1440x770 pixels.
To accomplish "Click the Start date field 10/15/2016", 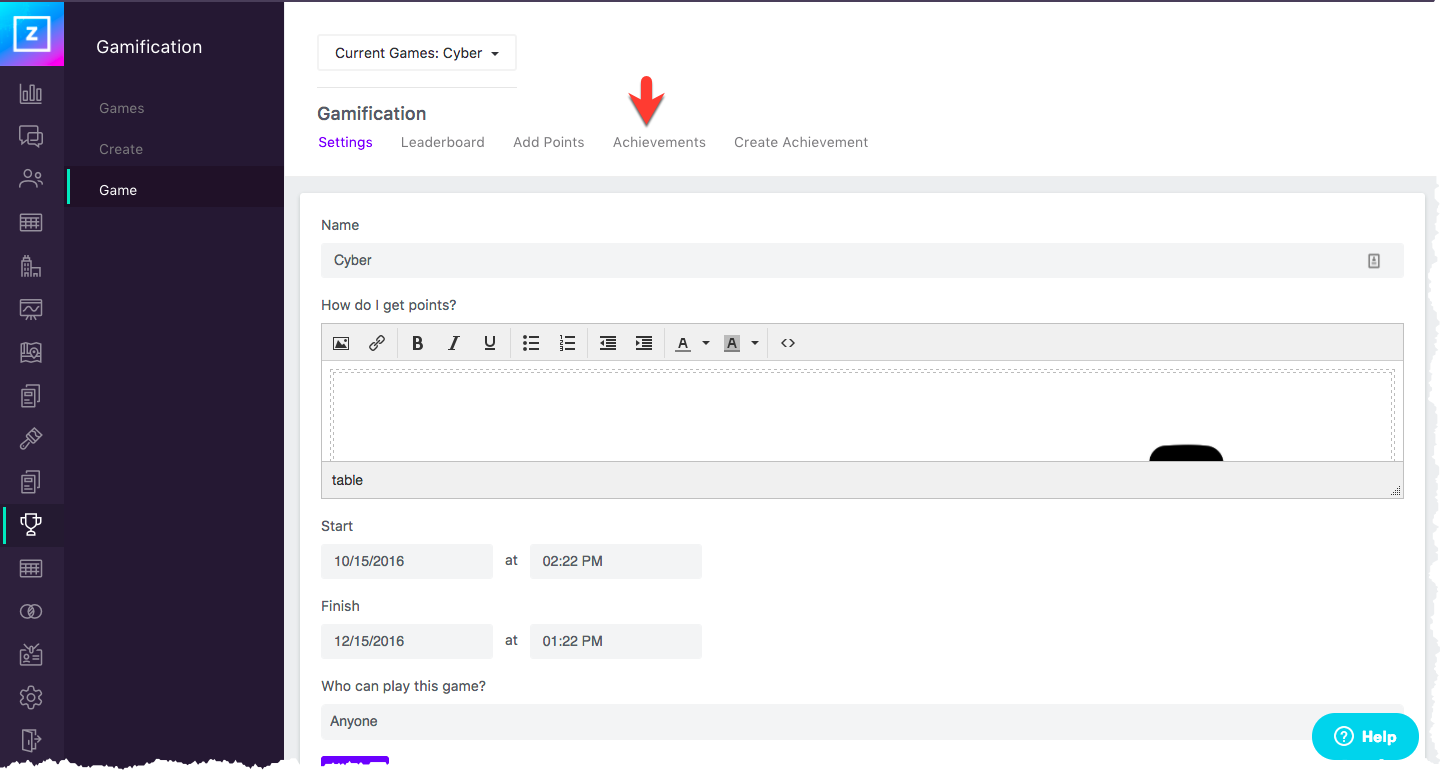I will [x=407, y=561].
